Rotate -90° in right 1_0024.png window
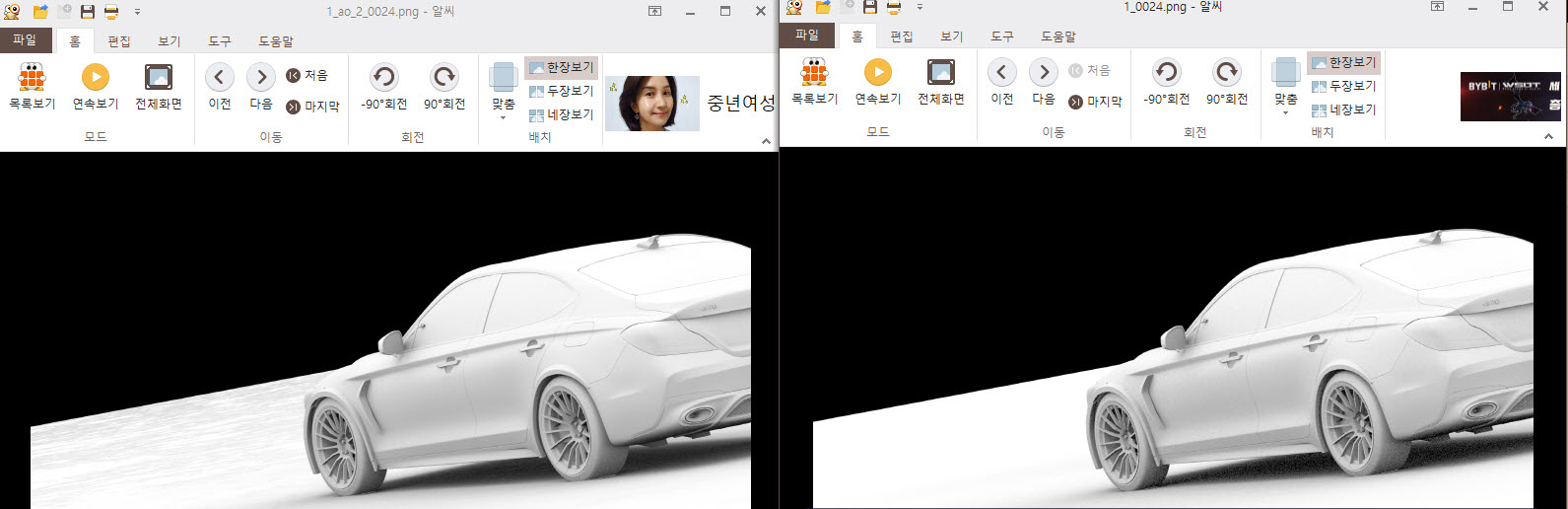Screen dimensions: 1568x509 (1167, 81)
